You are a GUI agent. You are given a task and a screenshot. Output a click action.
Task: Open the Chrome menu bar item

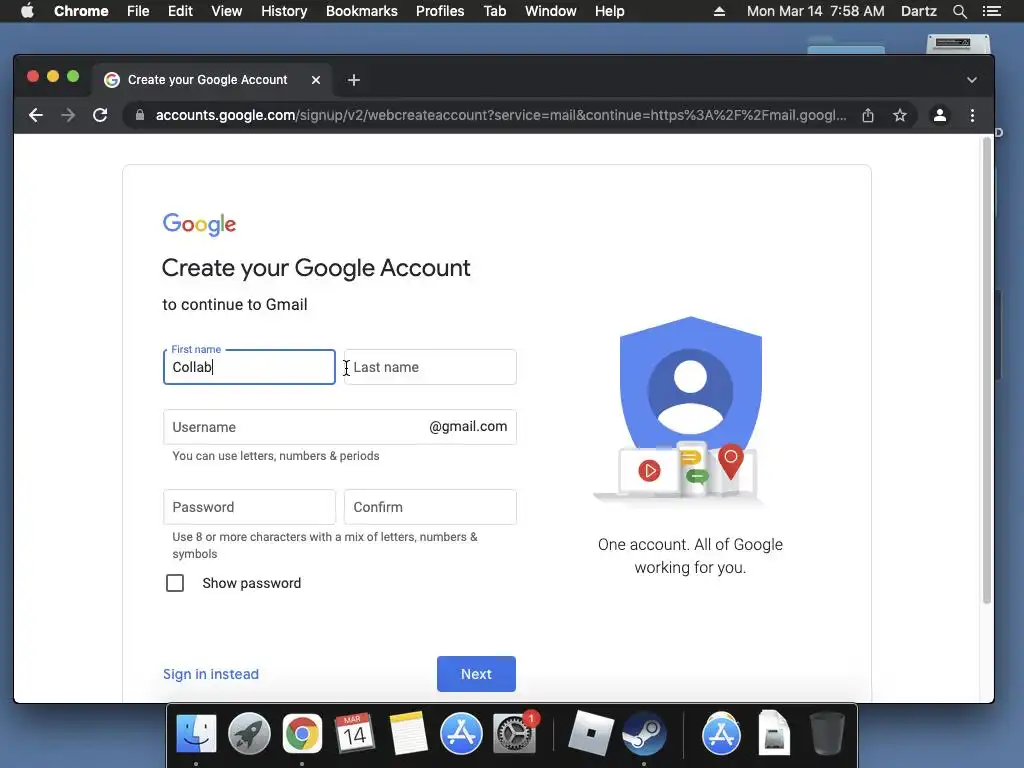(x=81, y=11)
